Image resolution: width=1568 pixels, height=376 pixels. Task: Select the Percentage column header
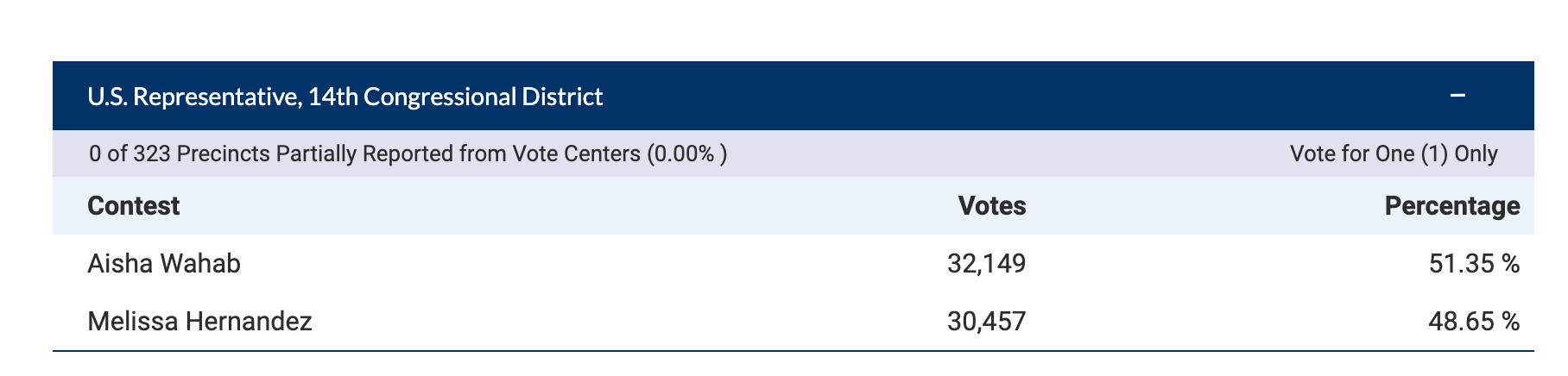coord(1452,205)
